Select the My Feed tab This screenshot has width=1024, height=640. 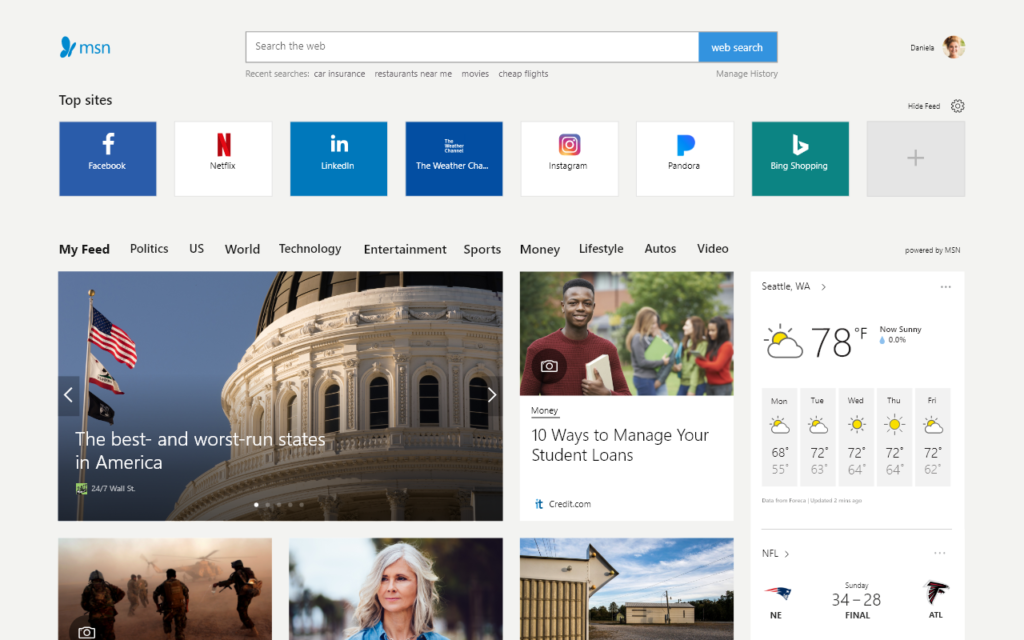tap(84, 249)
